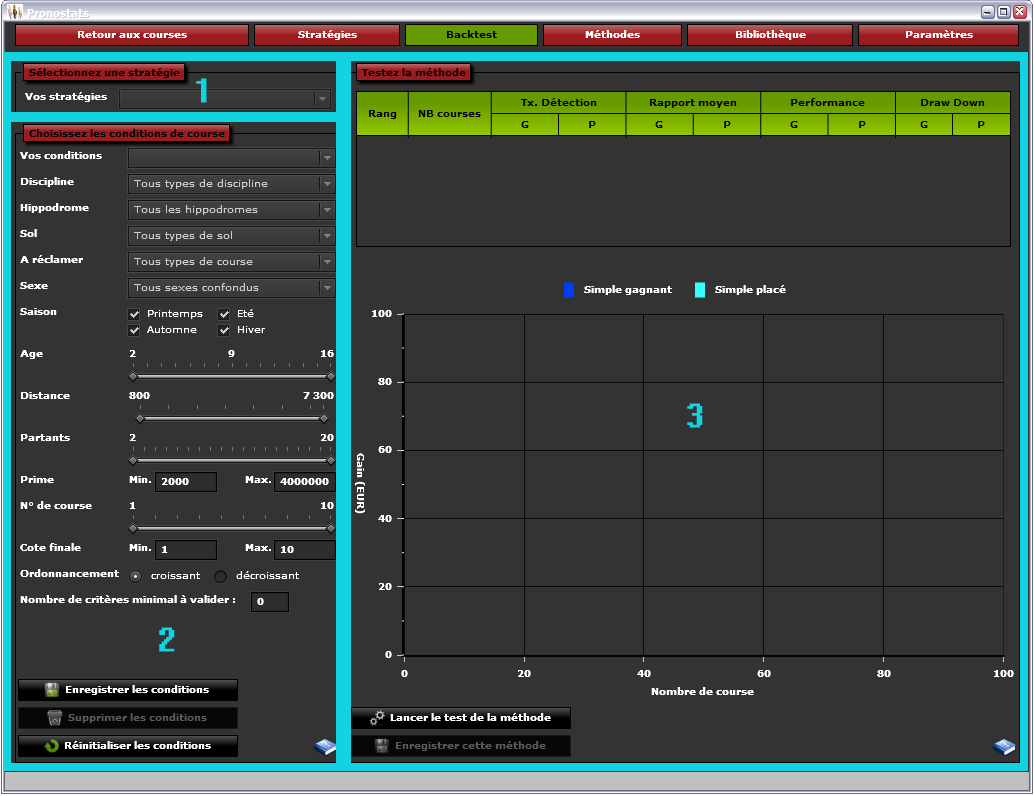The image size is (1034, 796).
Task: Click the NB courses column header
Action: [450, 114]
